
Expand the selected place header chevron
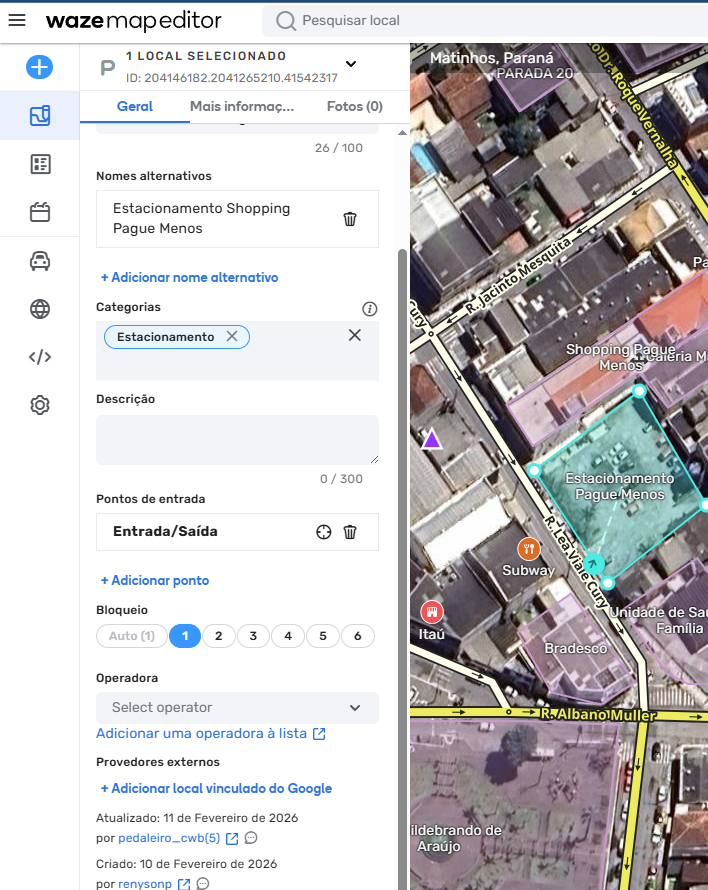350,64
